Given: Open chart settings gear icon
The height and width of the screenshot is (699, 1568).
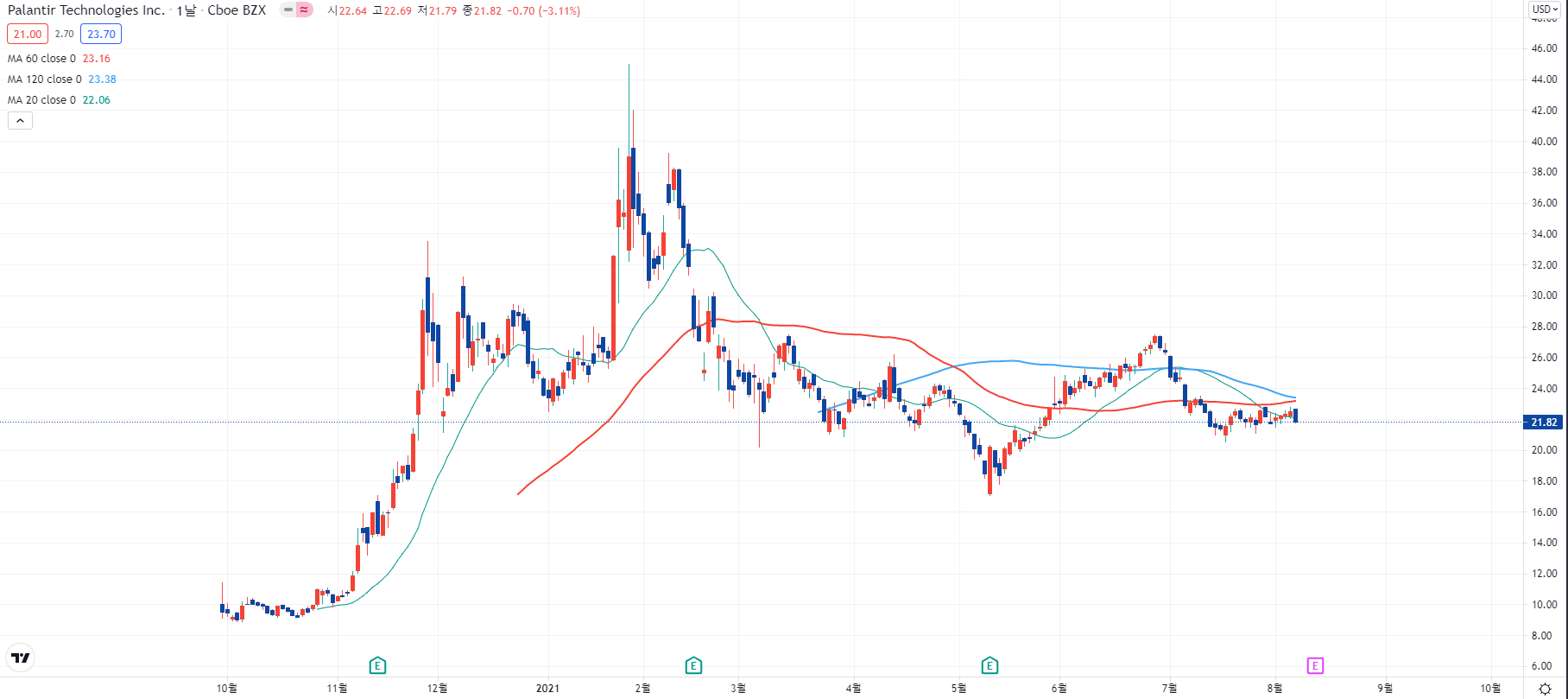Looking at the screenshot, I should tap(1546, 689).
